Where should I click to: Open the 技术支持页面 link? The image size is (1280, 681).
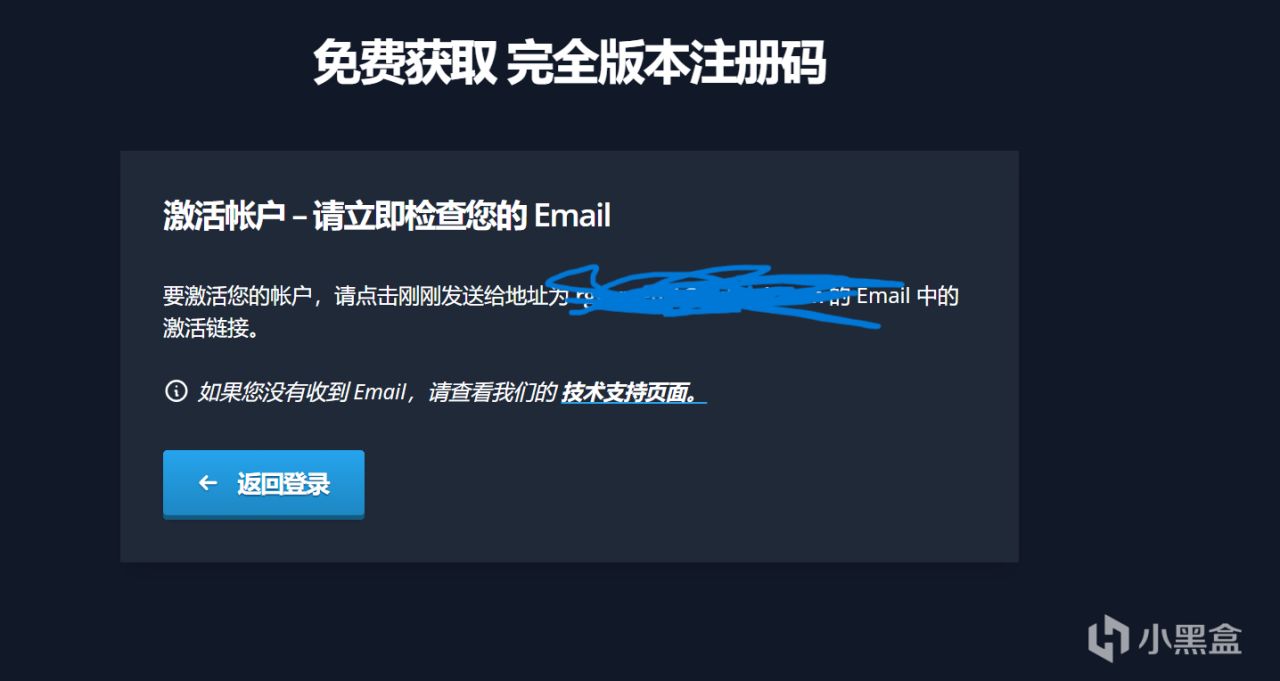point(630,392)
